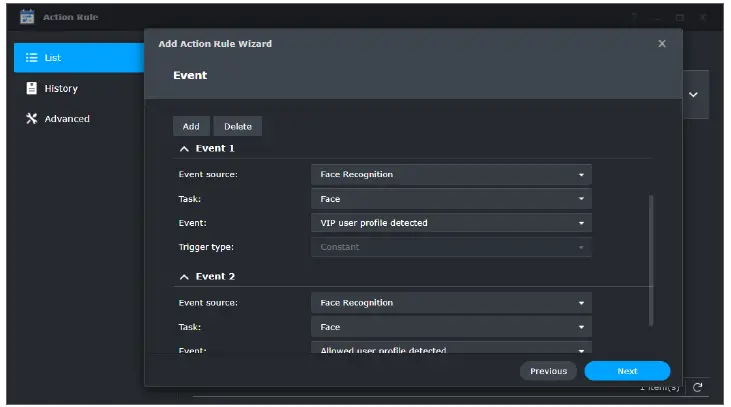
Task: Click the refresh icon at bottom right
Action: click(698, 387)
